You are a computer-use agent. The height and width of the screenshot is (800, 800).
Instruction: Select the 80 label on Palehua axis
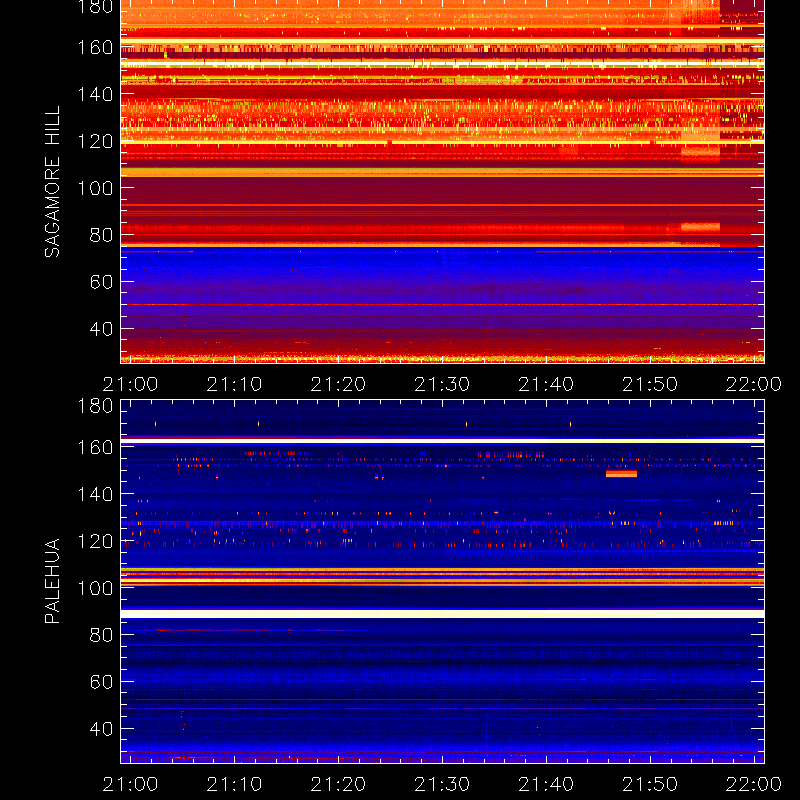(101, 635)
